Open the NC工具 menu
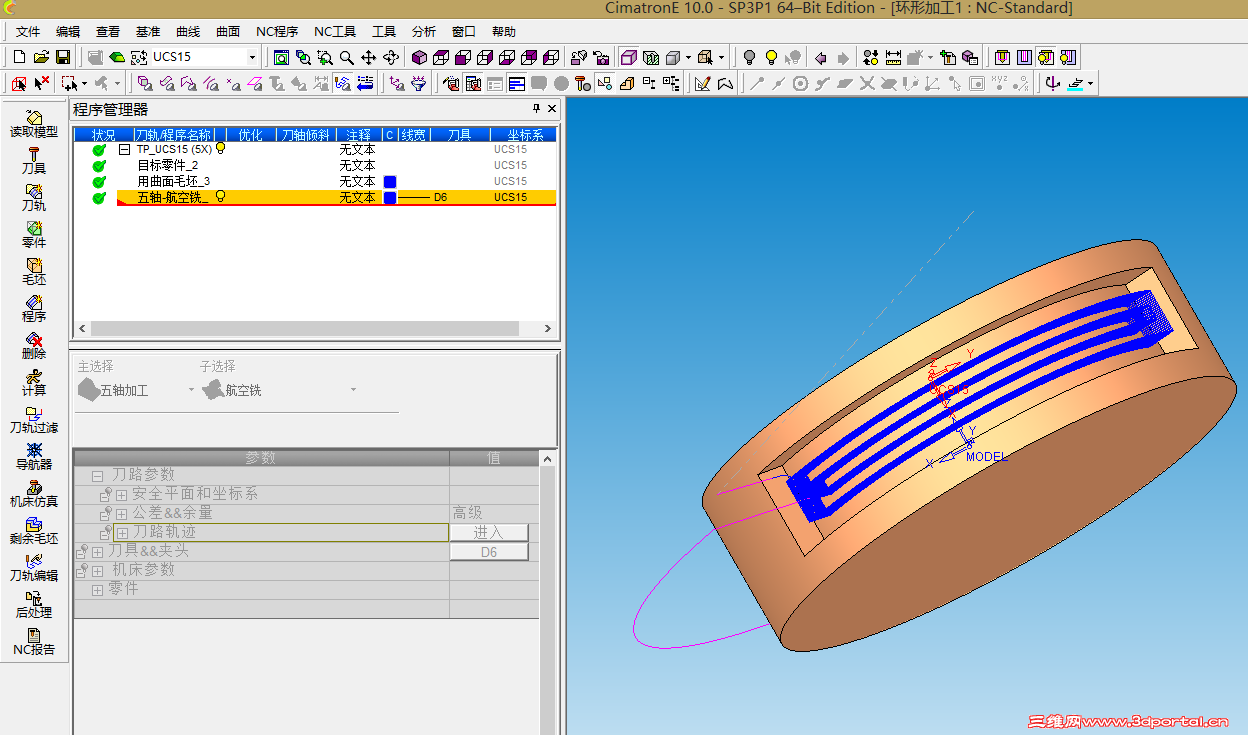The image size is (1248, 735). 335,32
